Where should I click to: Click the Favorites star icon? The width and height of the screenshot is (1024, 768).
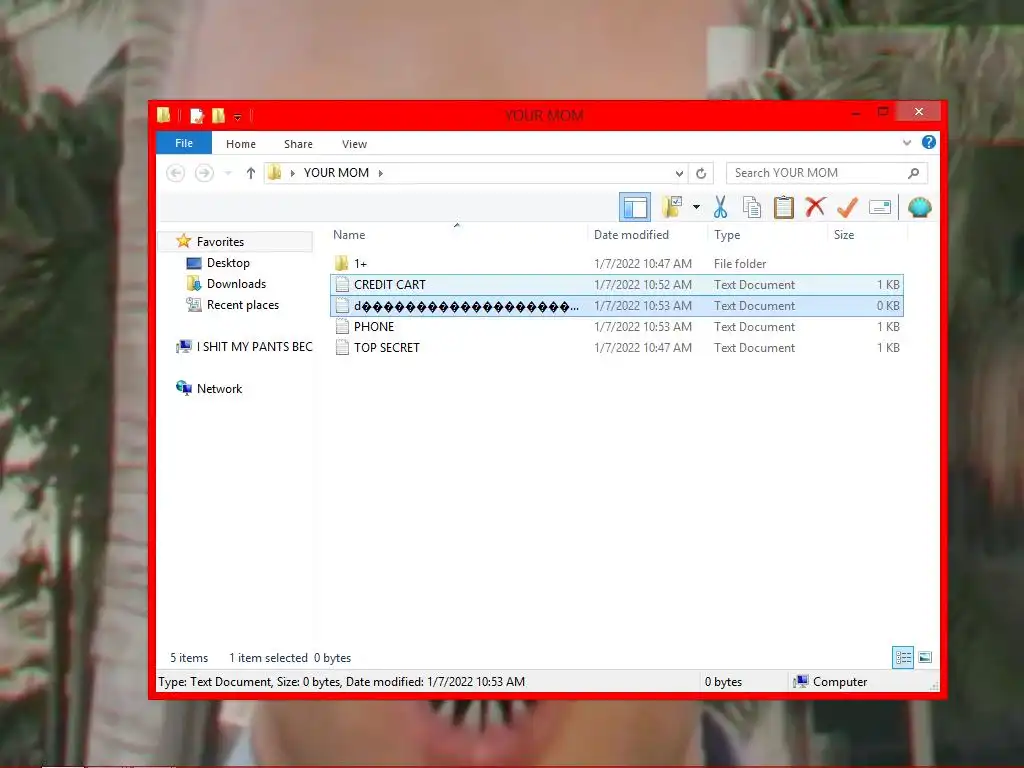pyautogui.click(x=184, y=241)
